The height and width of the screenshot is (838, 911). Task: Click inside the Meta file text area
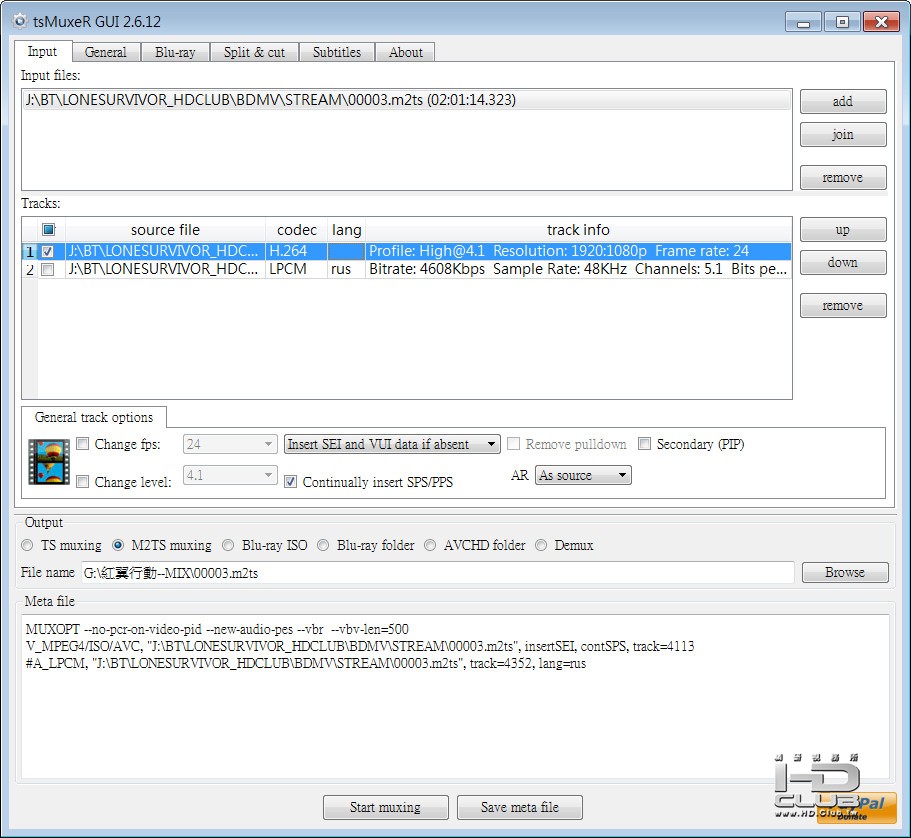[456, 696]
